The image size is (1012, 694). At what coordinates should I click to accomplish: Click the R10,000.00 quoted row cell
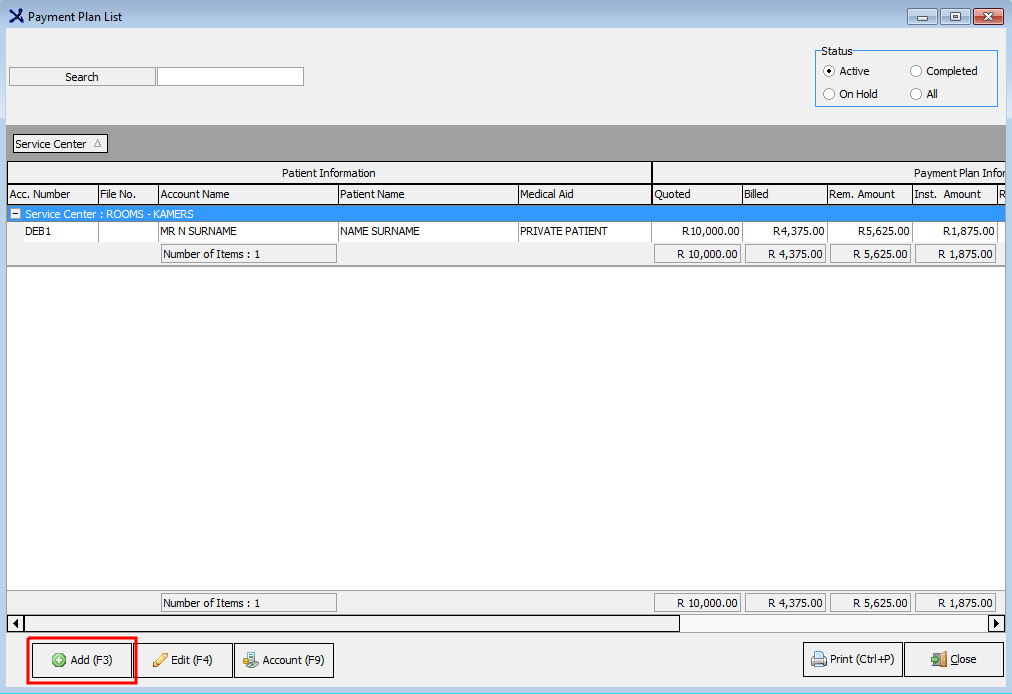(x=698, y=231)
